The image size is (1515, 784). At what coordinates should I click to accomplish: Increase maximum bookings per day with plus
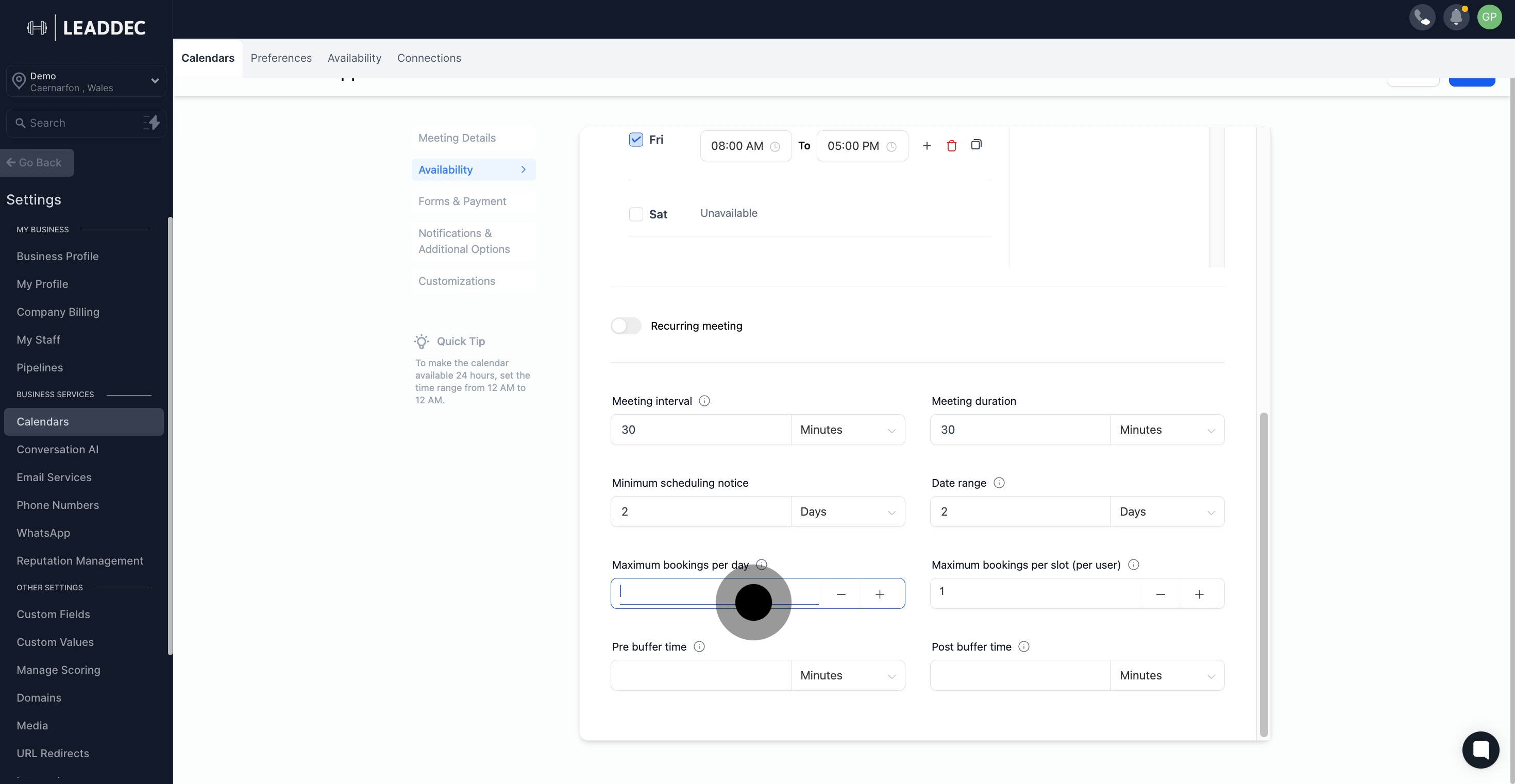point(879,594)
